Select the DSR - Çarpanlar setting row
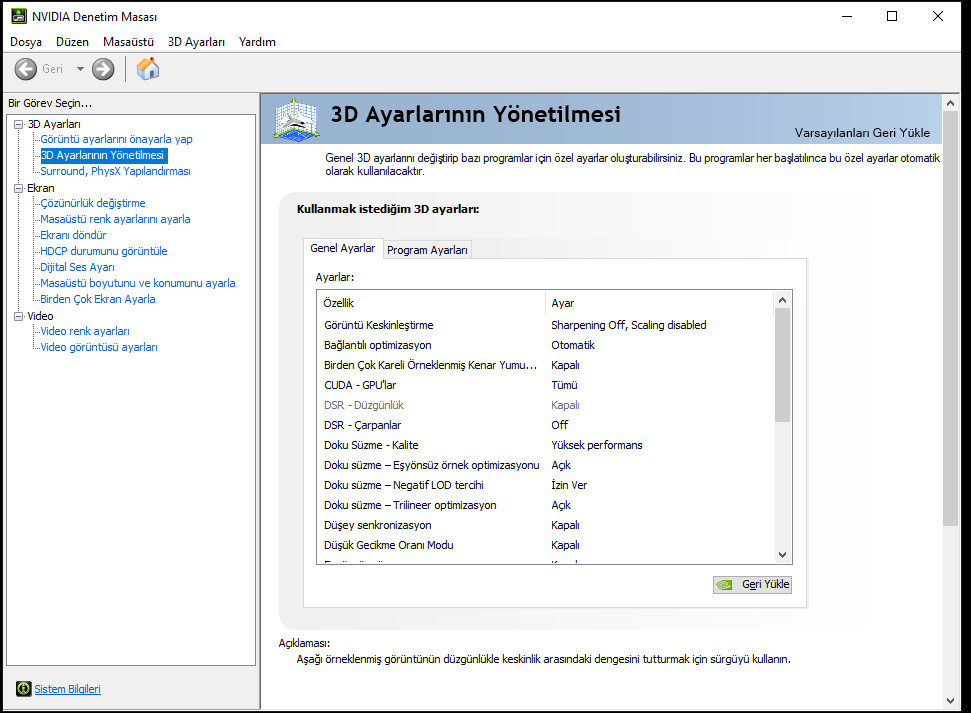 545,425
